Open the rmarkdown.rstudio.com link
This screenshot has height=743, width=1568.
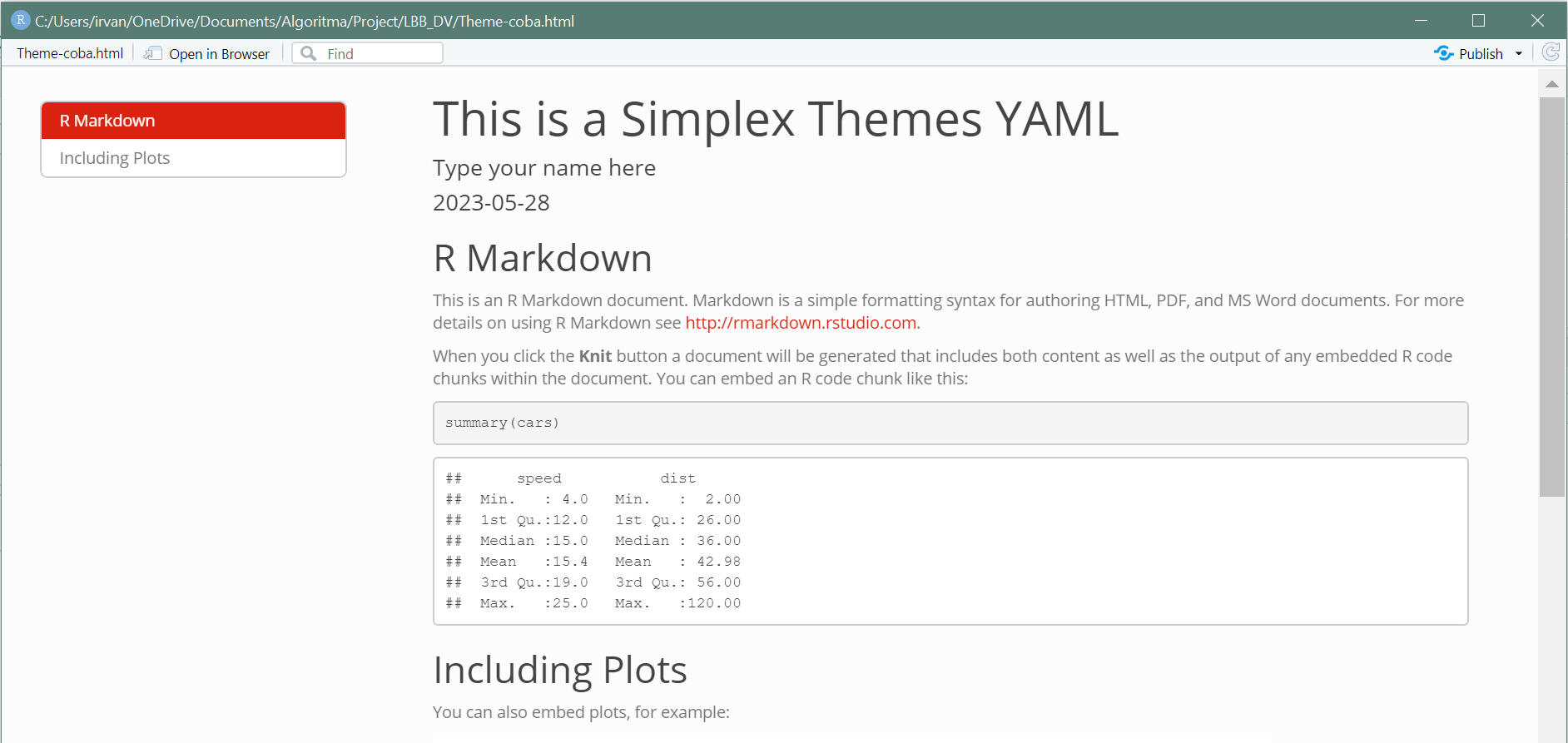(801, 323)
